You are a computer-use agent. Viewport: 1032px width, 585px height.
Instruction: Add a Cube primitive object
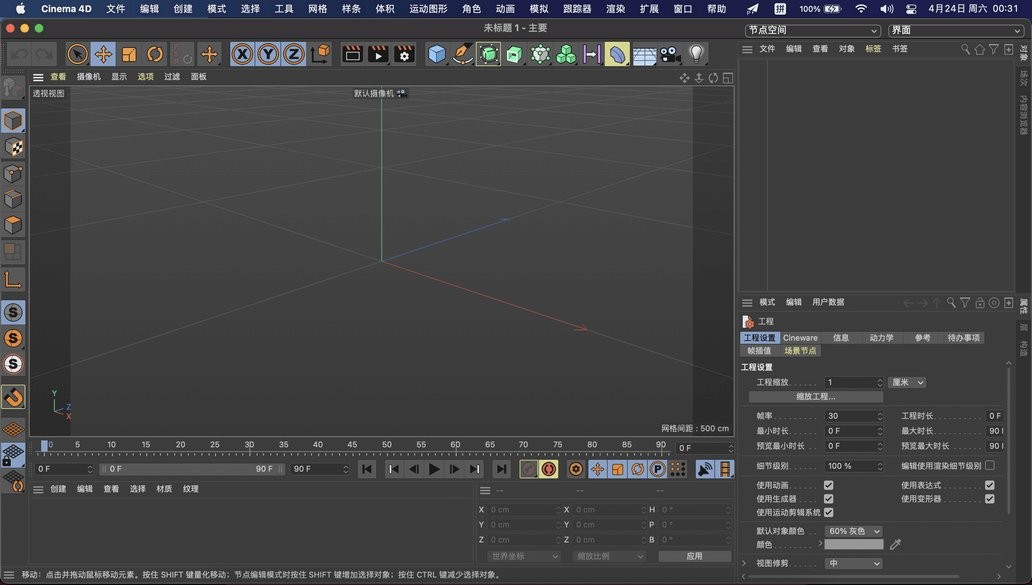pyautogui.click(x=437, y=54)
